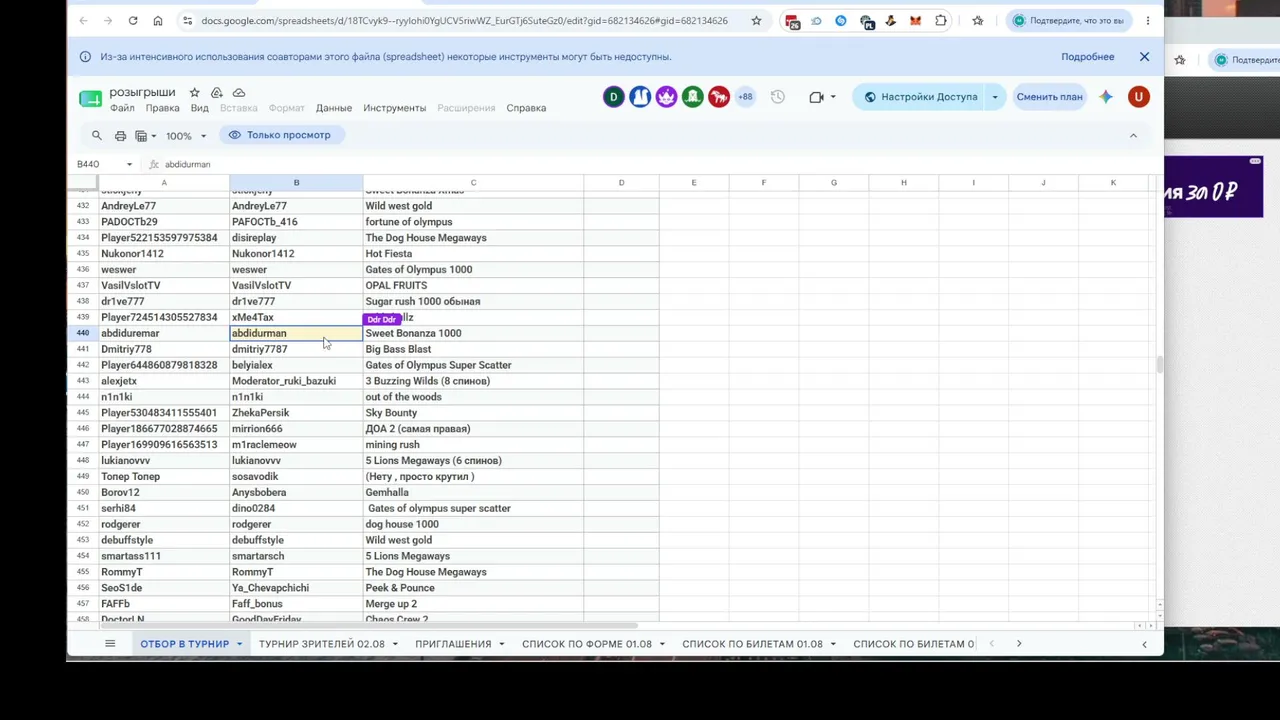Dismiss the heavy-usage notification banner
The image size is (1280, 720).
1144,57
